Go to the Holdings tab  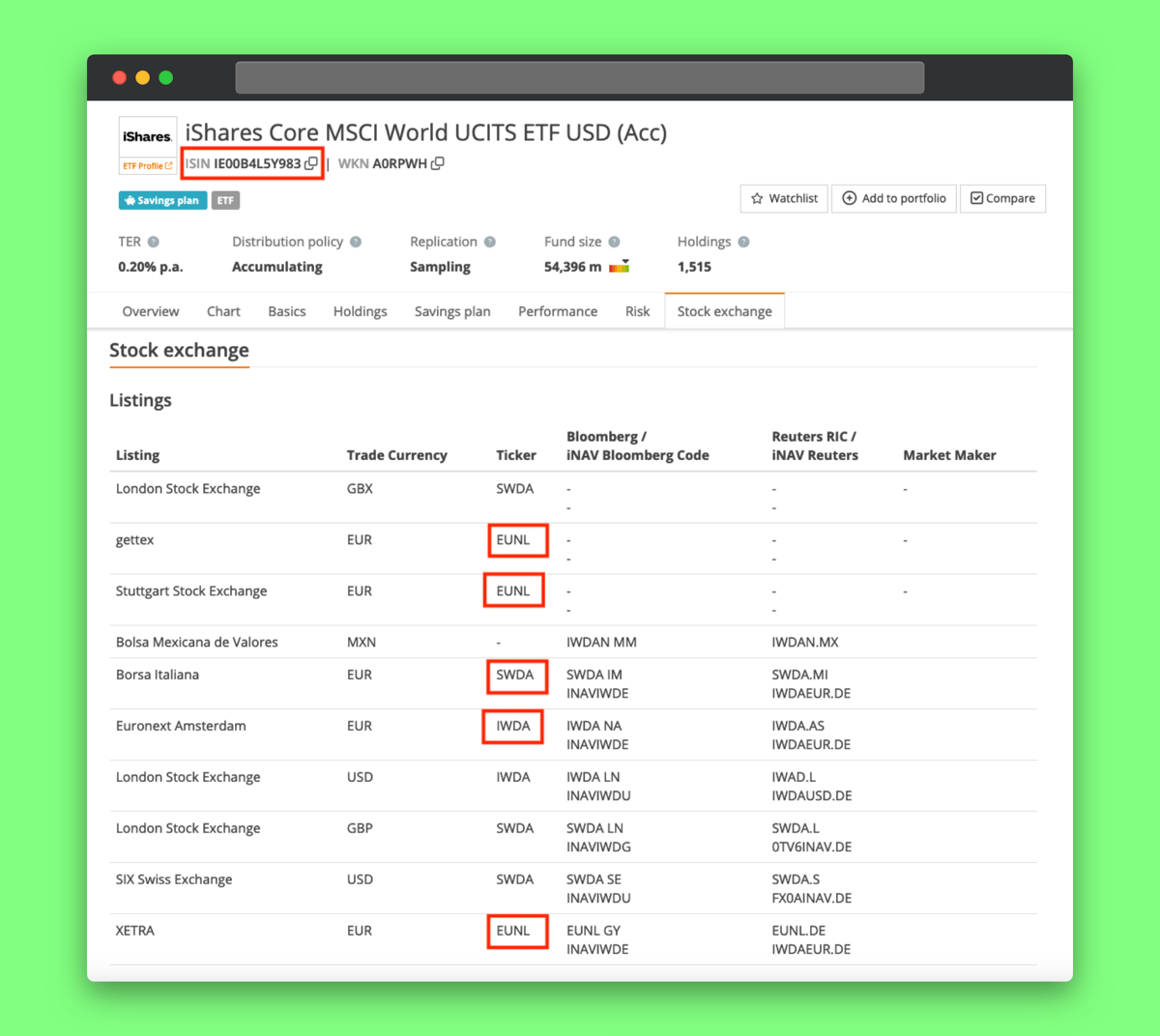[x=360, y=311]
